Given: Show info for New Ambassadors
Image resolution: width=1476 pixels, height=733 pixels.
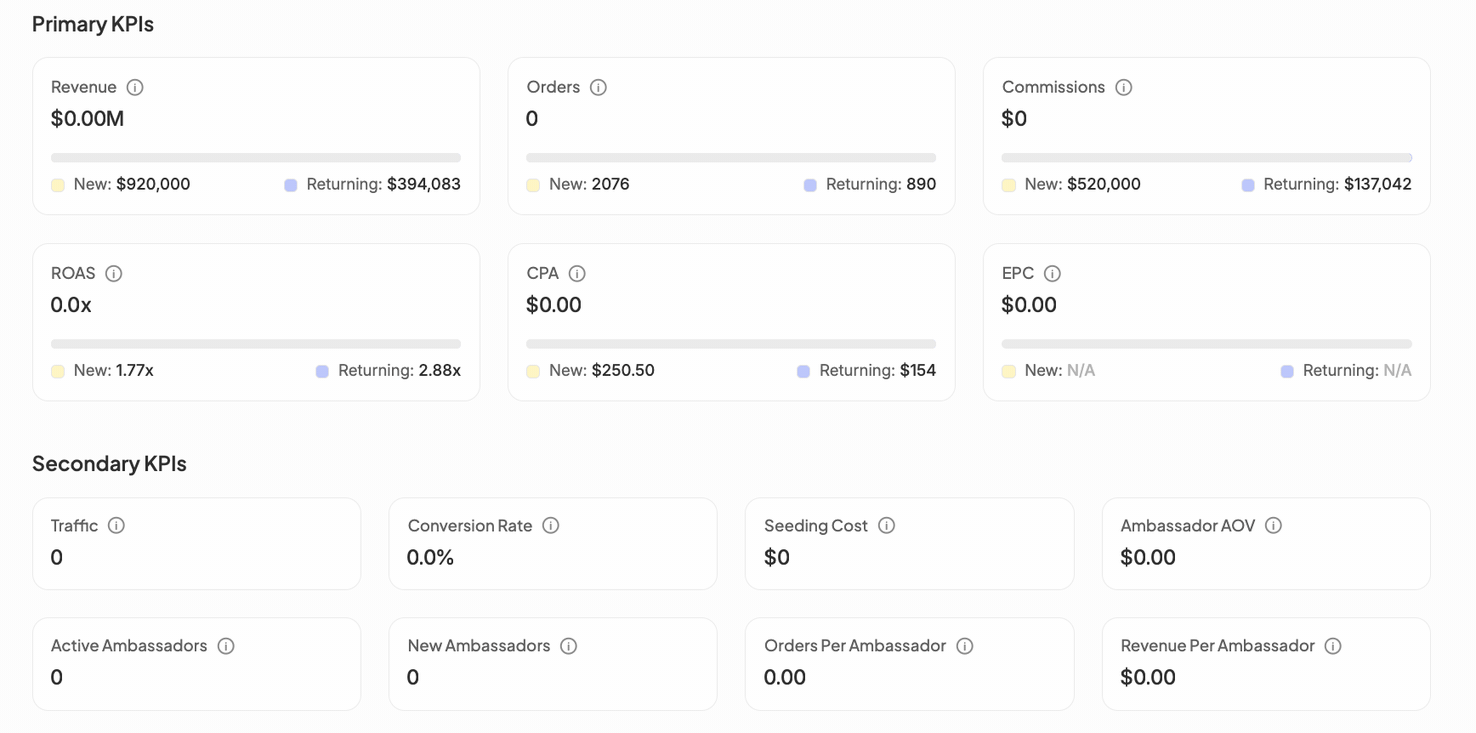Looking at the screenshot, I should pos(568,646).
